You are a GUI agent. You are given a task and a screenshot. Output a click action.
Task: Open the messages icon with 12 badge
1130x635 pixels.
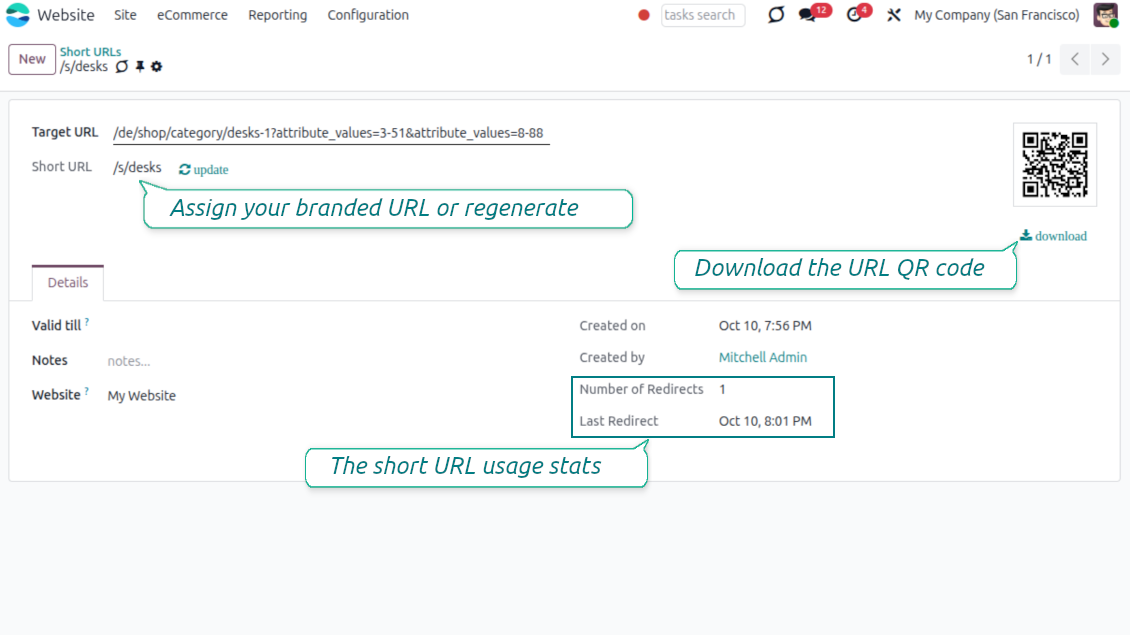(808, 15)
